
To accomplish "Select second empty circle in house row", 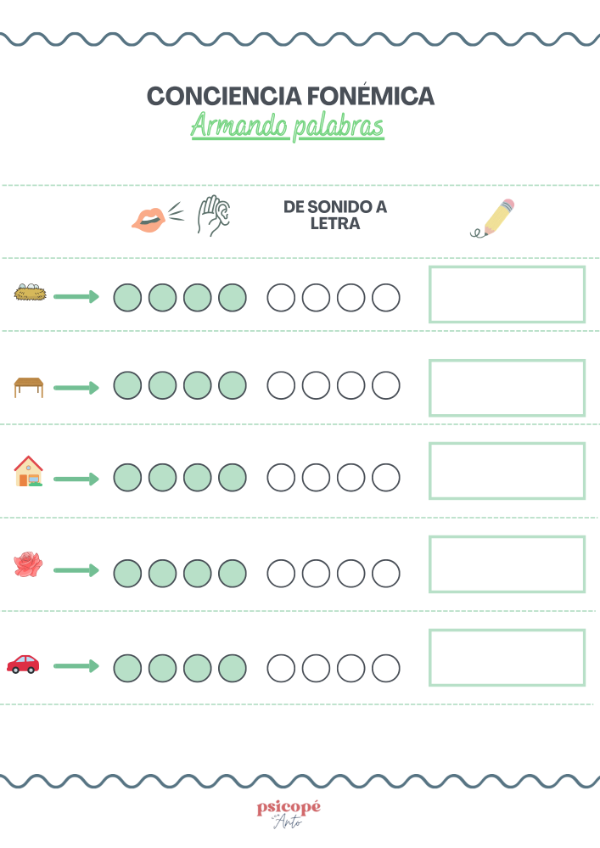I will (x=316, y=478).
